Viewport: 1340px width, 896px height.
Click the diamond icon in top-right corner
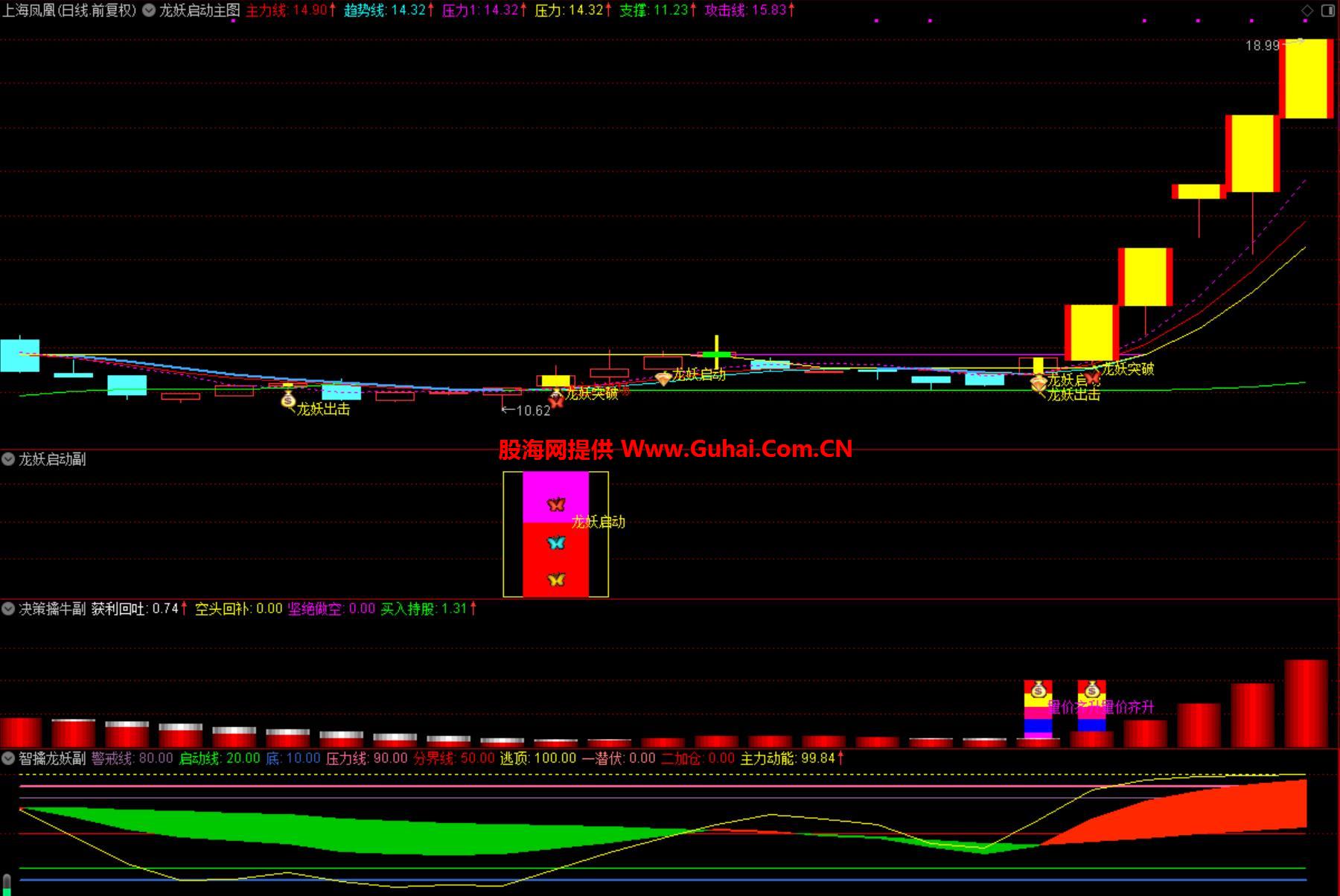[x=1307, y=10]
